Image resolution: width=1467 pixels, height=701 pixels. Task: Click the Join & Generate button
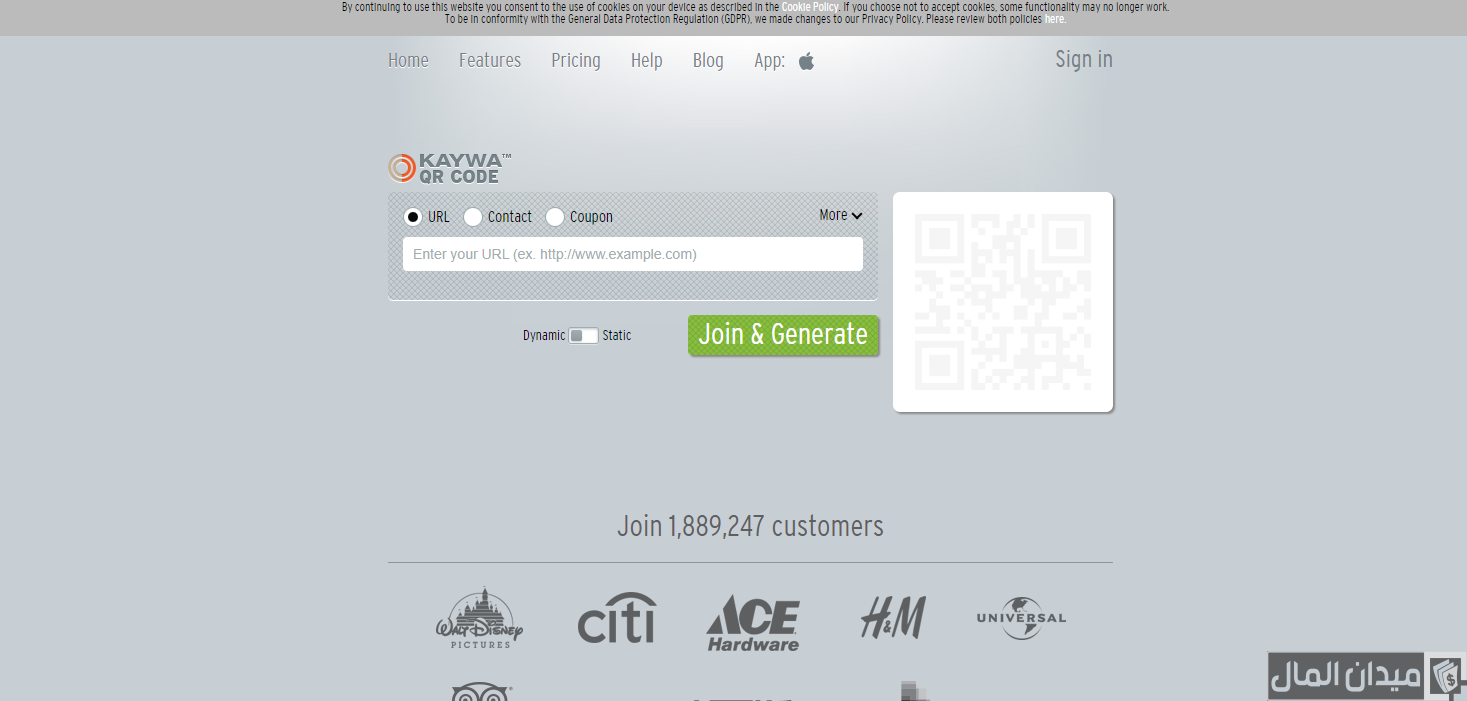(x=783, y=335)
